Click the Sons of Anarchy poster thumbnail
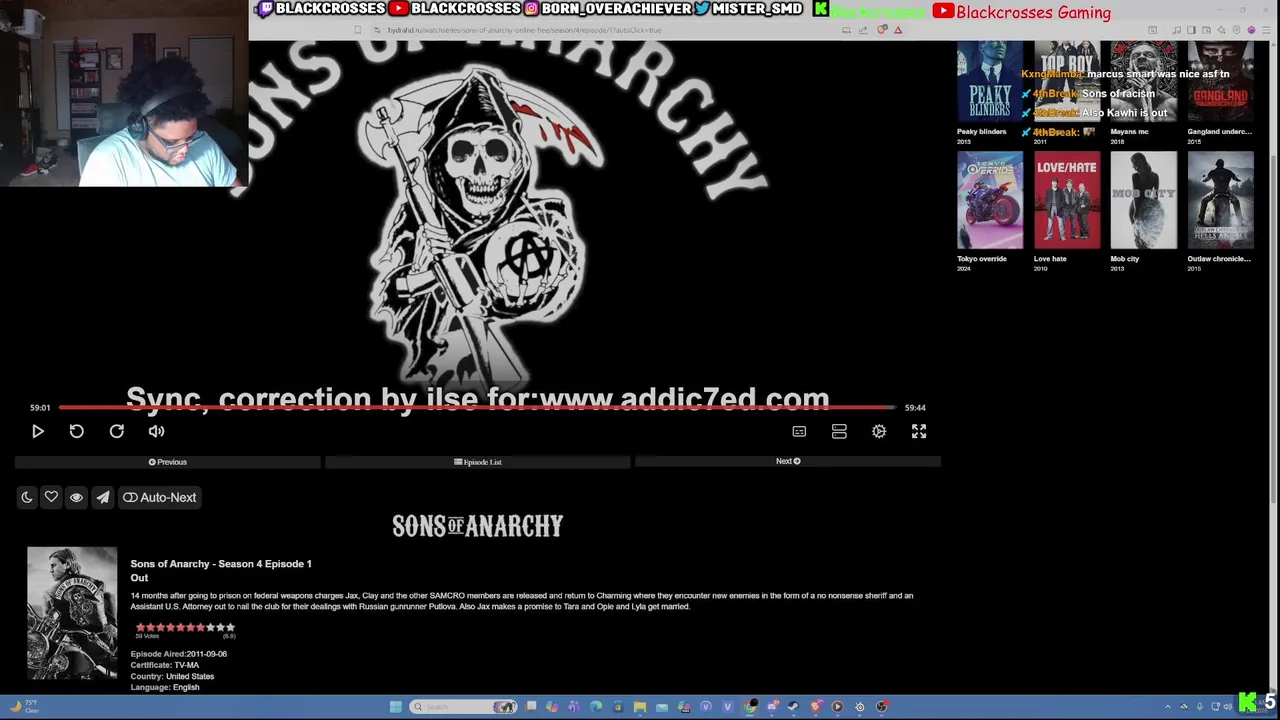The height and width of the screenshot is (720, 1280). tap(72, 613)
